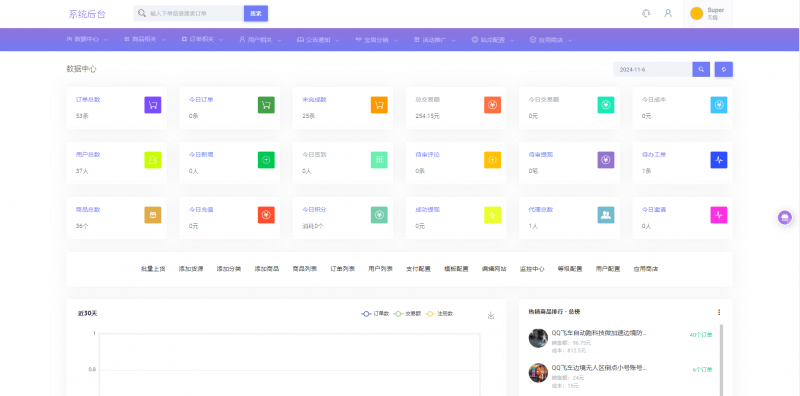Click the QQ飞车边境无人区 product thumbnail
The image size is (800, 396).
[538, 373]
